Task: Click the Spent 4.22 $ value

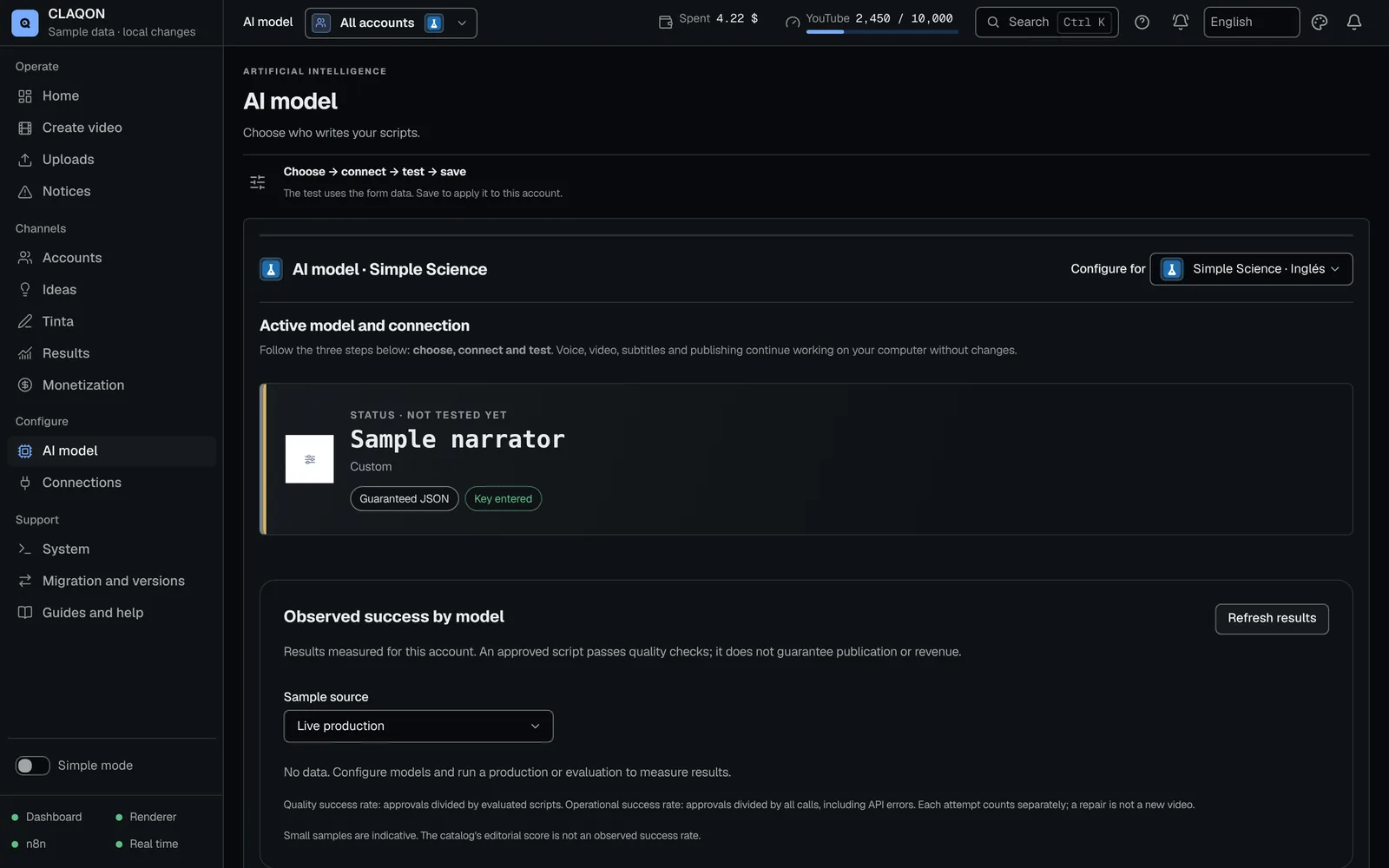Action: point(737,18)
